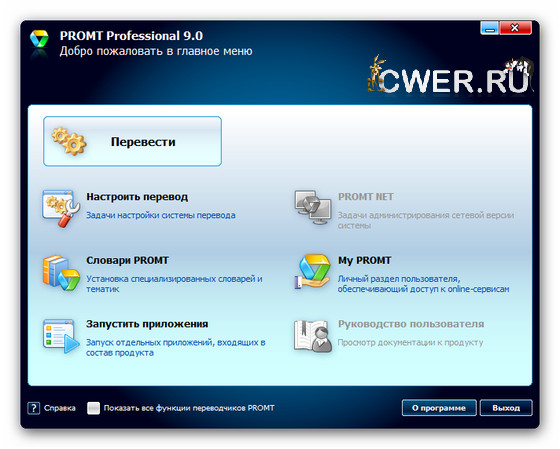The width and height of the screenshot is (560, 449).
Task: Click the Выход button
Action: pyautogui.click(x=506, y=408)
